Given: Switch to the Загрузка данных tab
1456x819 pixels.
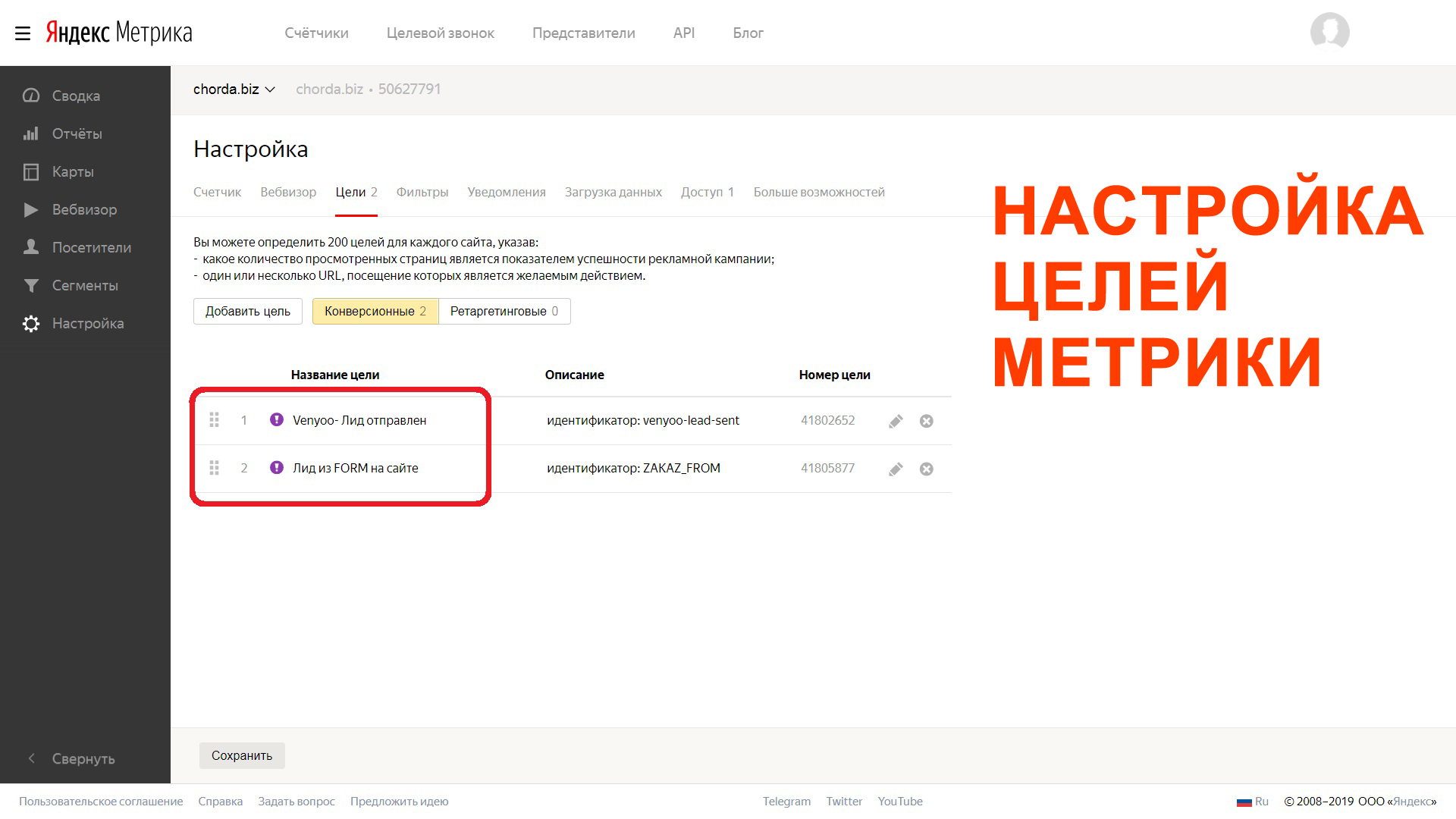Looking at the screenshot, I should point(613,192).
